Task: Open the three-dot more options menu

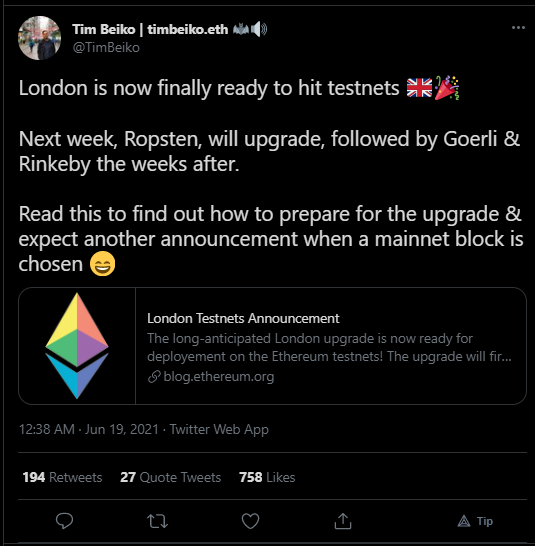Action: [518, 28]
